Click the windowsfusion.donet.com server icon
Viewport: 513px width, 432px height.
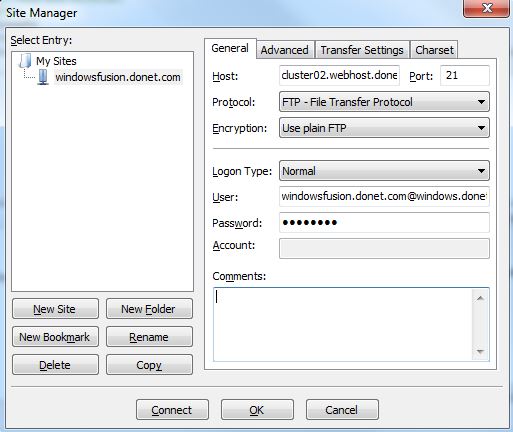43,77
